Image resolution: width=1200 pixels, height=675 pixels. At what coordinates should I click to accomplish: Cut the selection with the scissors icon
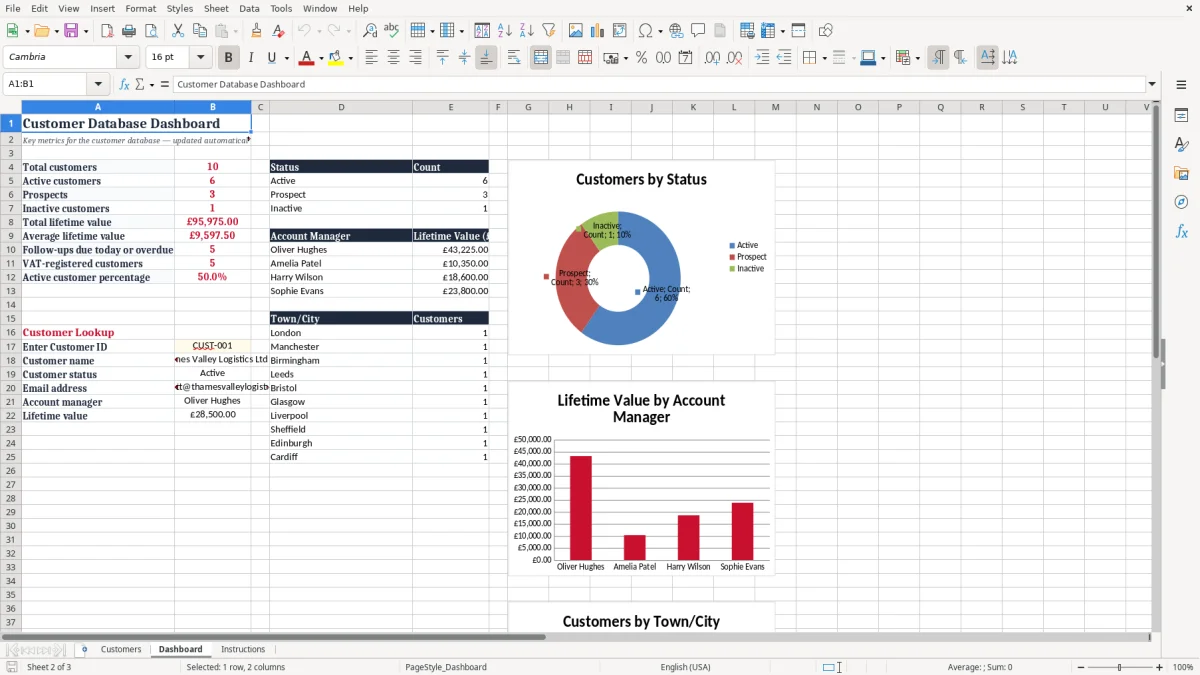click(177, 31)
